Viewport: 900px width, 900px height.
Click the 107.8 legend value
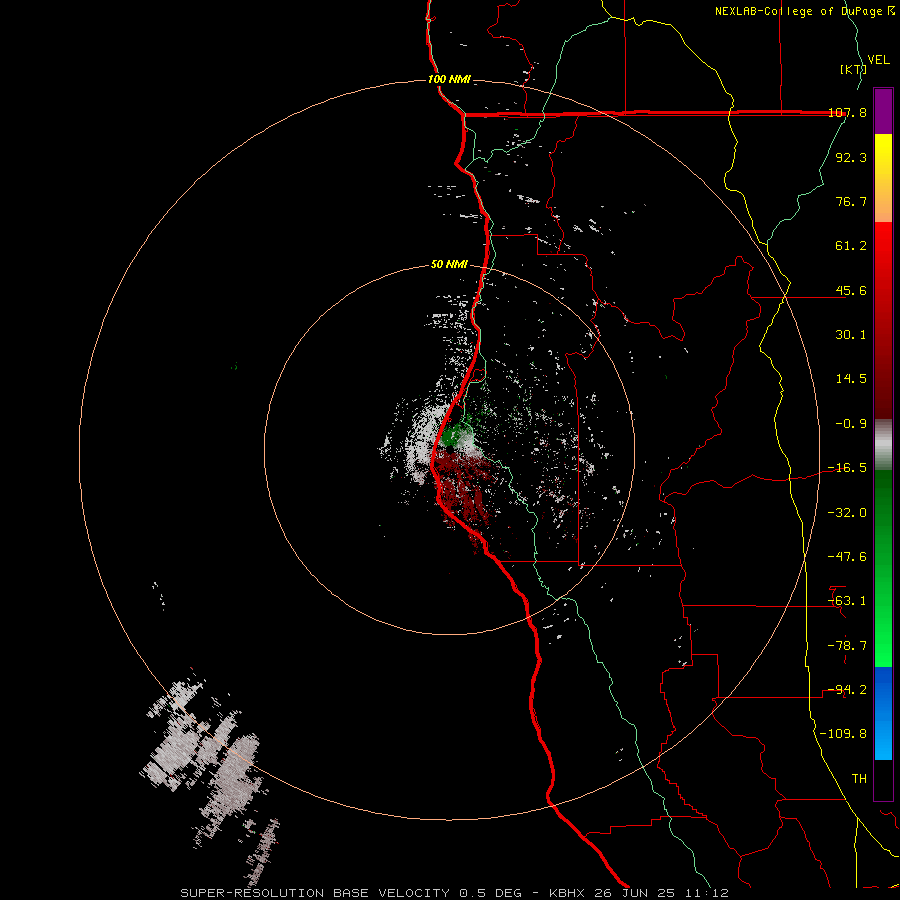point(847,113)
